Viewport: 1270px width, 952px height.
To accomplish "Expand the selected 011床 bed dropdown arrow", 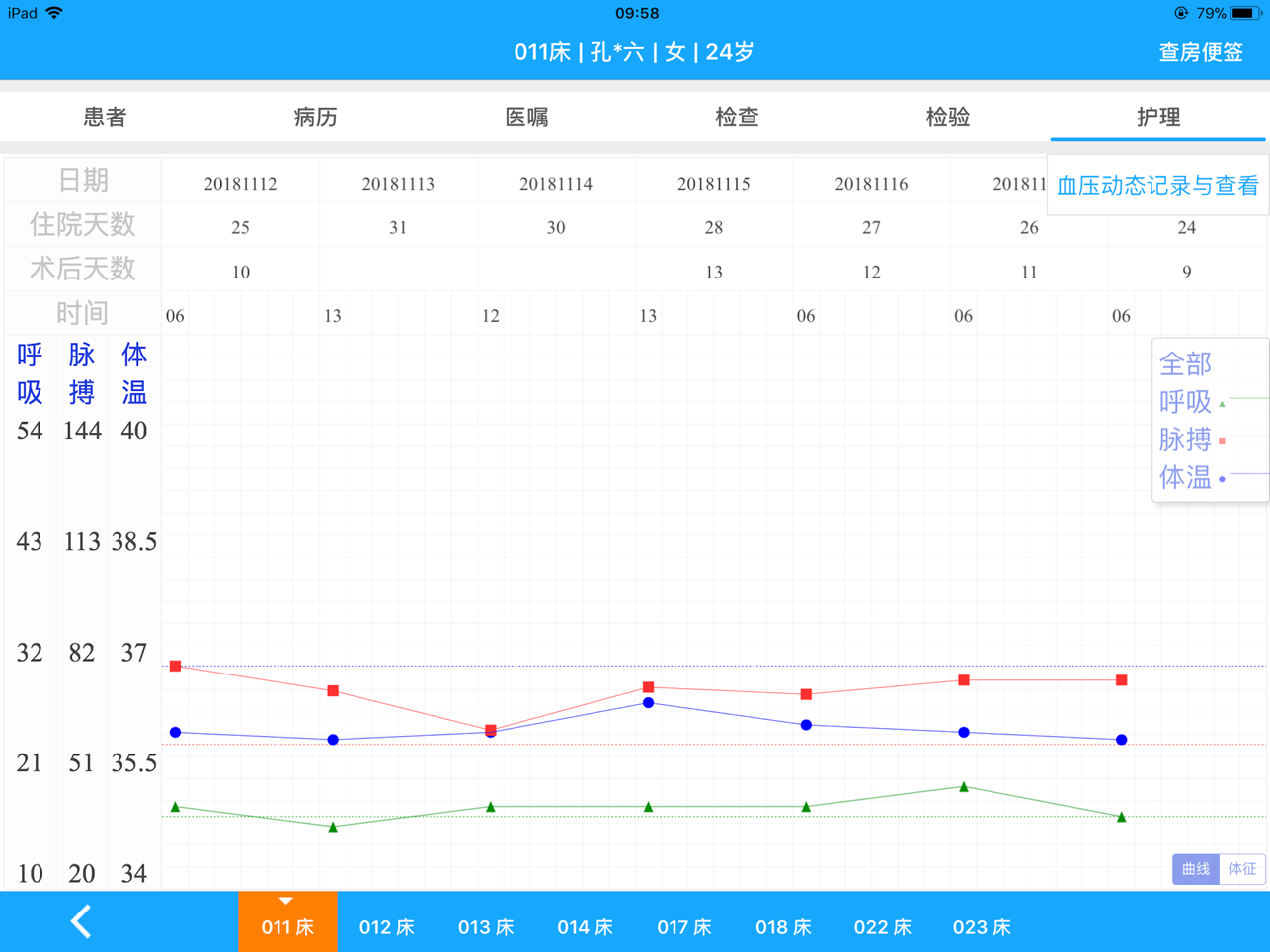I will [x=286, y=901].
